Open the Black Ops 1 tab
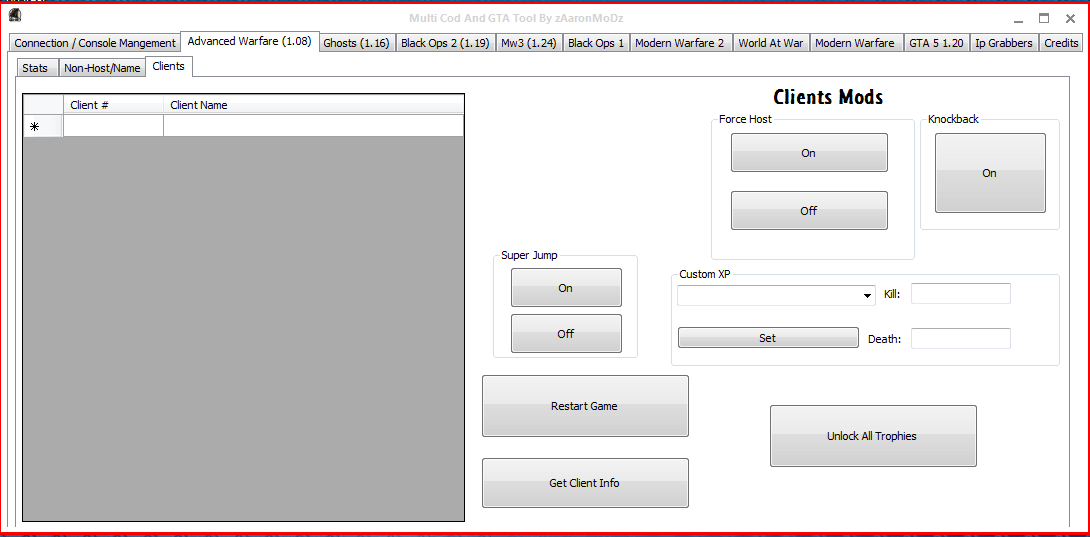The image size is (1090, 537). coord(596,43)
